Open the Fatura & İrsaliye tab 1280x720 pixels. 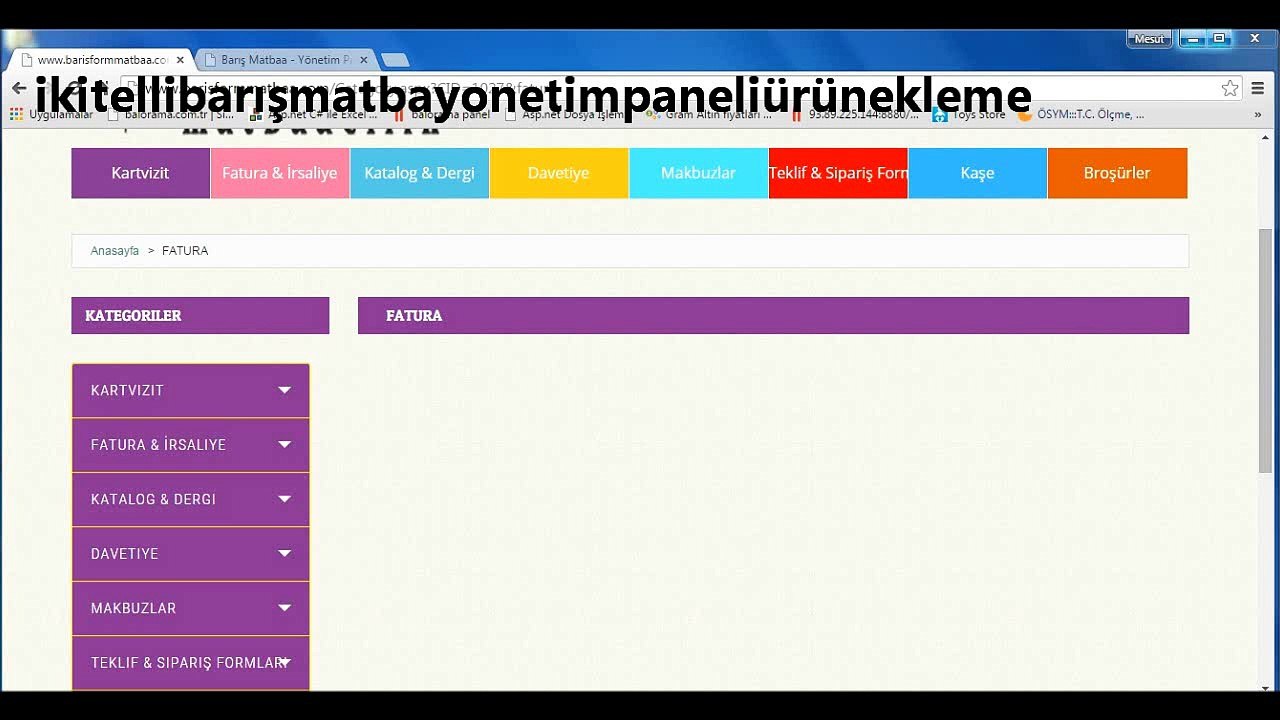coord(280,173)
